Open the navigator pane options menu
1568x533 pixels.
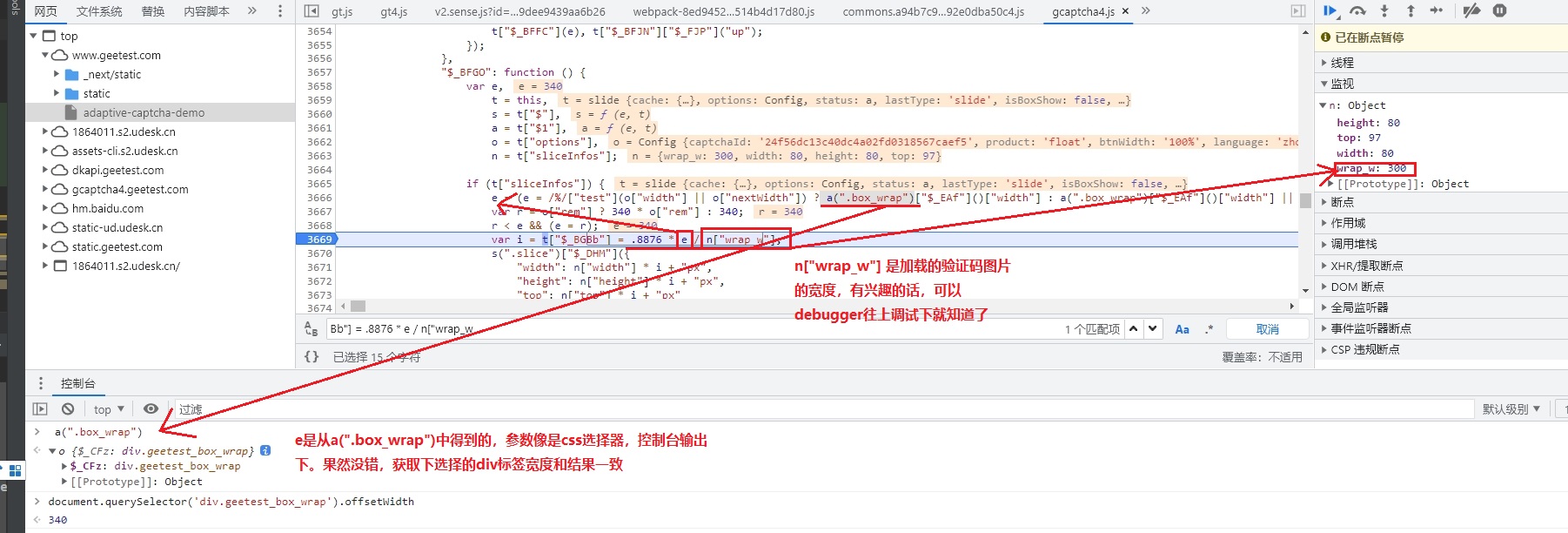[279, 11]
